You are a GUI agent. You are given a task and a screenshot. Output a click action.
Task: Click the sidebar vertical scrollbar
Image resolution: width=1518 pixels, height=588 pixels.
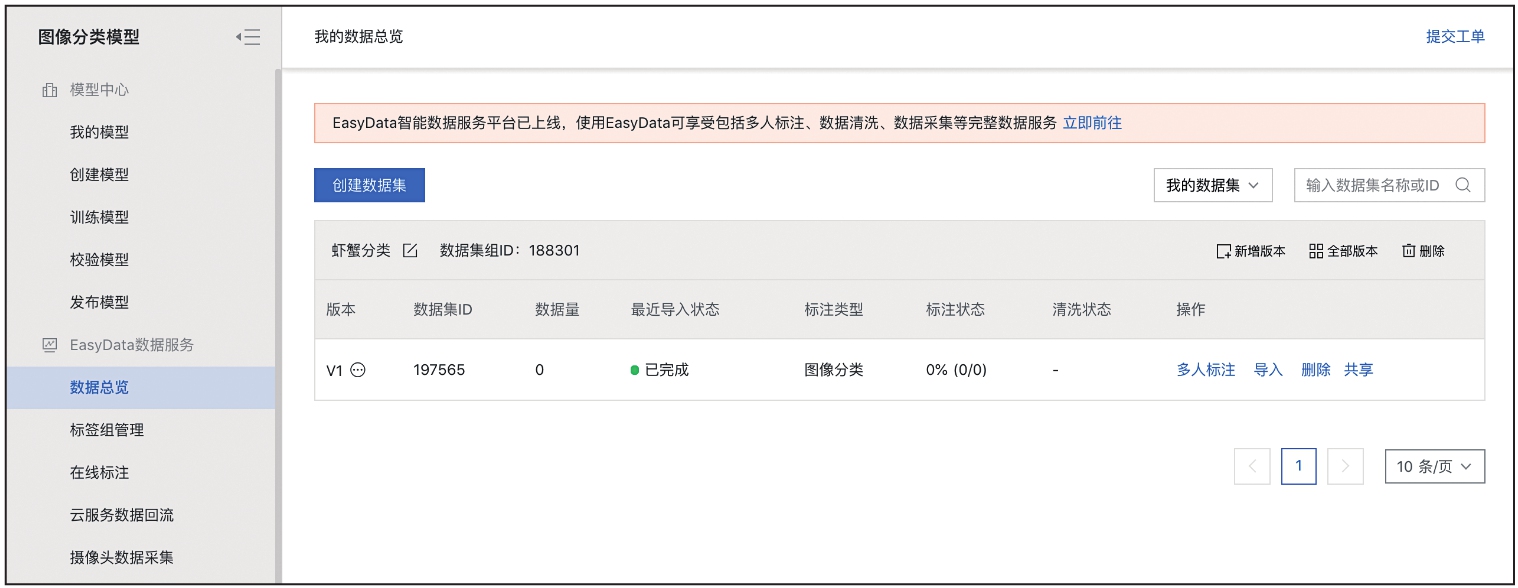[x=278, y=325]
